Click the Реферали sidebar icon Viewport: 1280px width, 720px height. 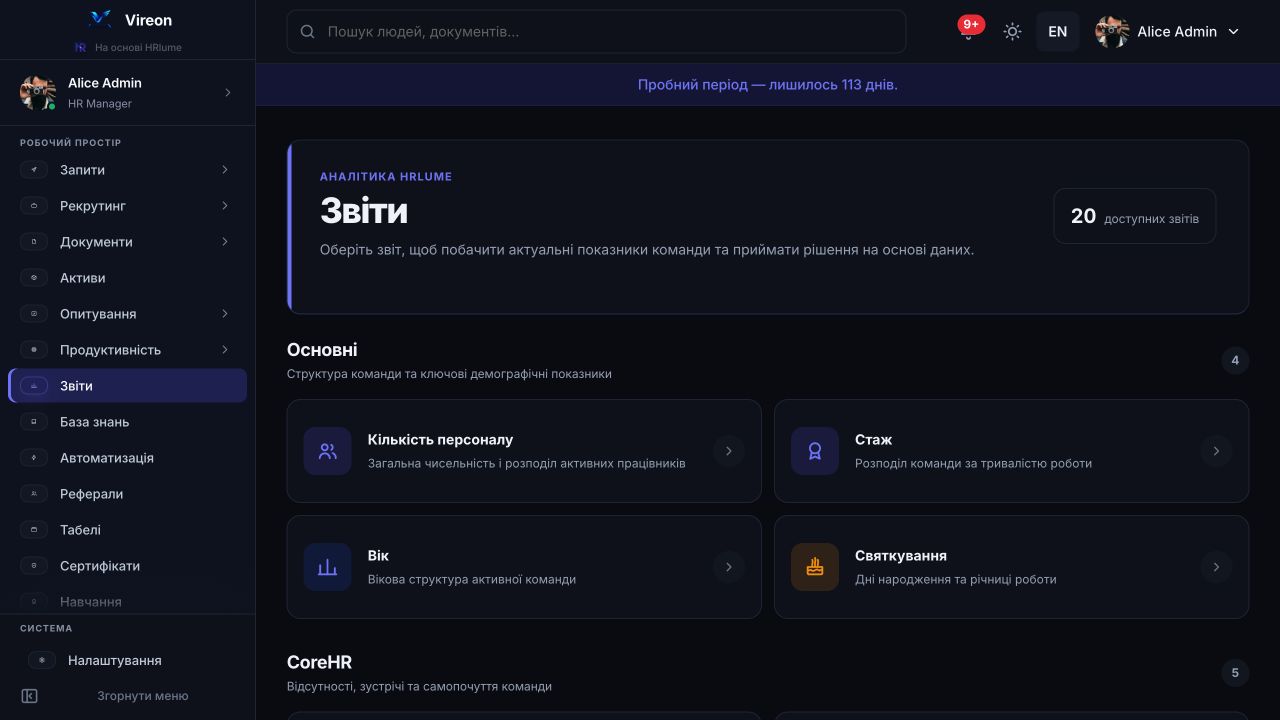[x=34, y=494]
